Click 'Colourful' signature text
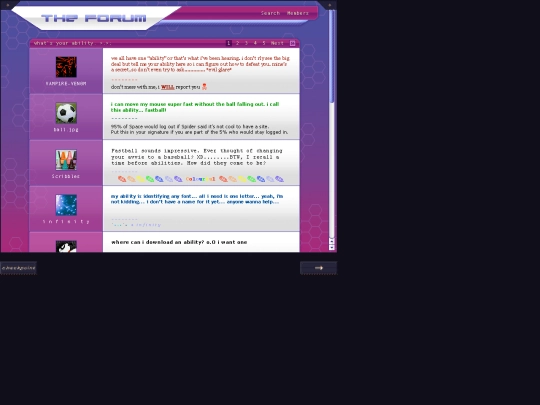The height and width of the screenshot is (405, 540). [x=200, y=179]
